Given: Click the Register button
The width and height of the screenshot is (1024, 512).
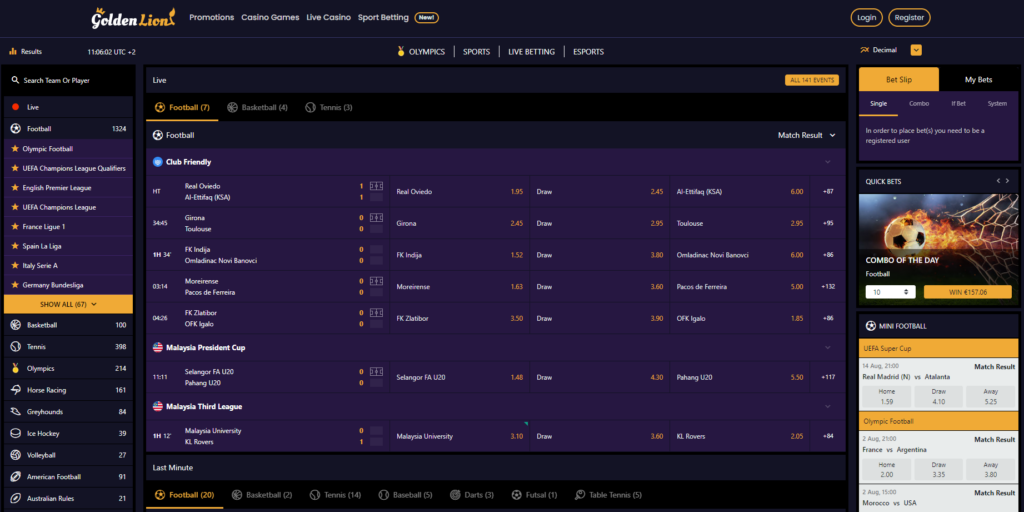Looking at the screenshot, I should (909, 18).
